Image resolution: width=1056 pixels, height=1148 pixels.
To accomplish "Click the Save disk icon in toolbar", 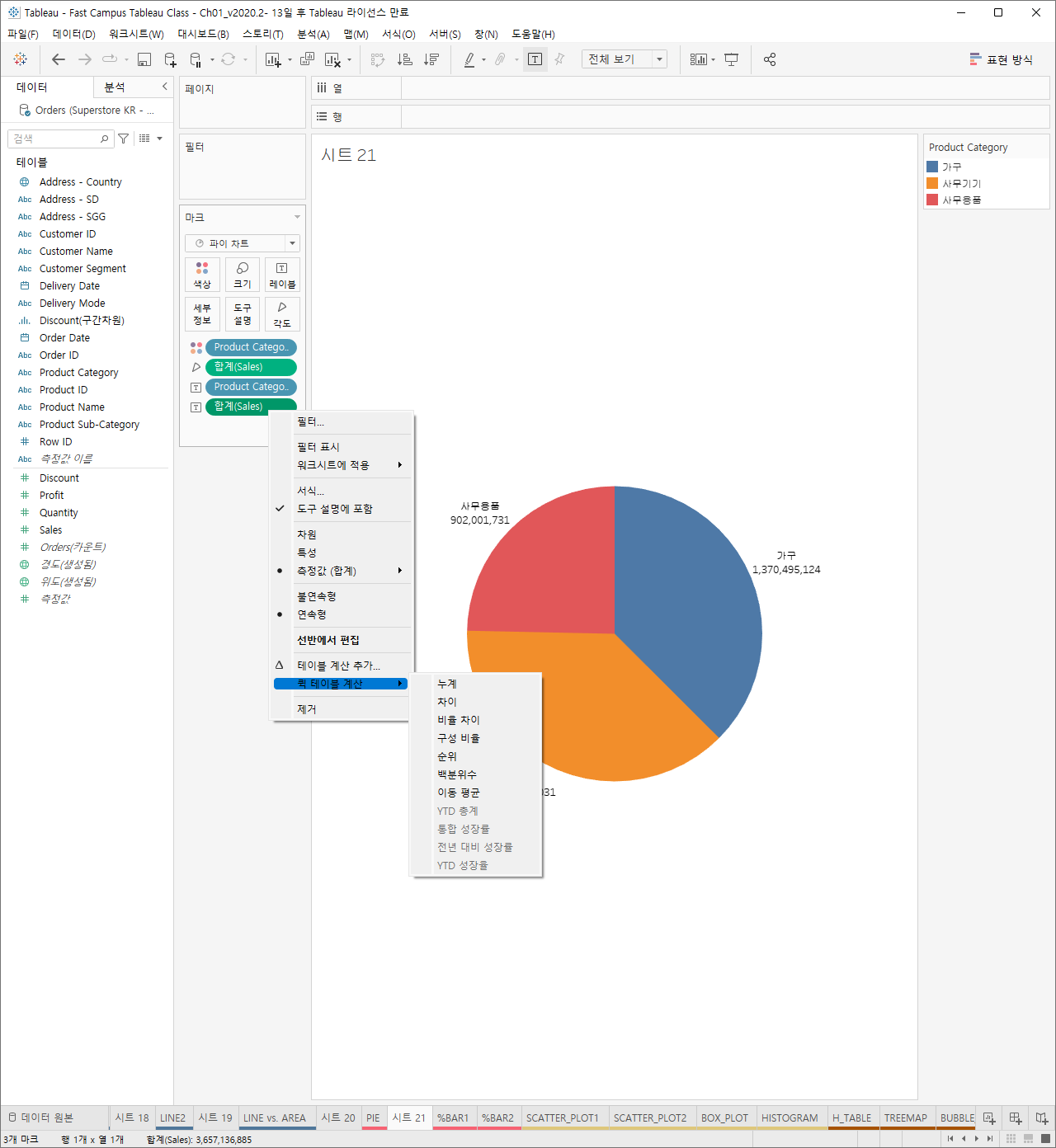I will coord(144,59).
